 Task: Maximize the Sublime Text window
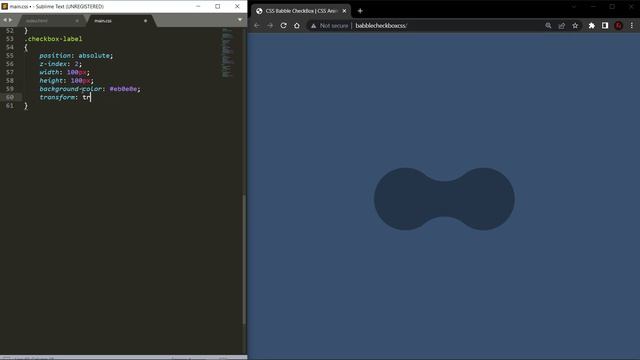218,6
